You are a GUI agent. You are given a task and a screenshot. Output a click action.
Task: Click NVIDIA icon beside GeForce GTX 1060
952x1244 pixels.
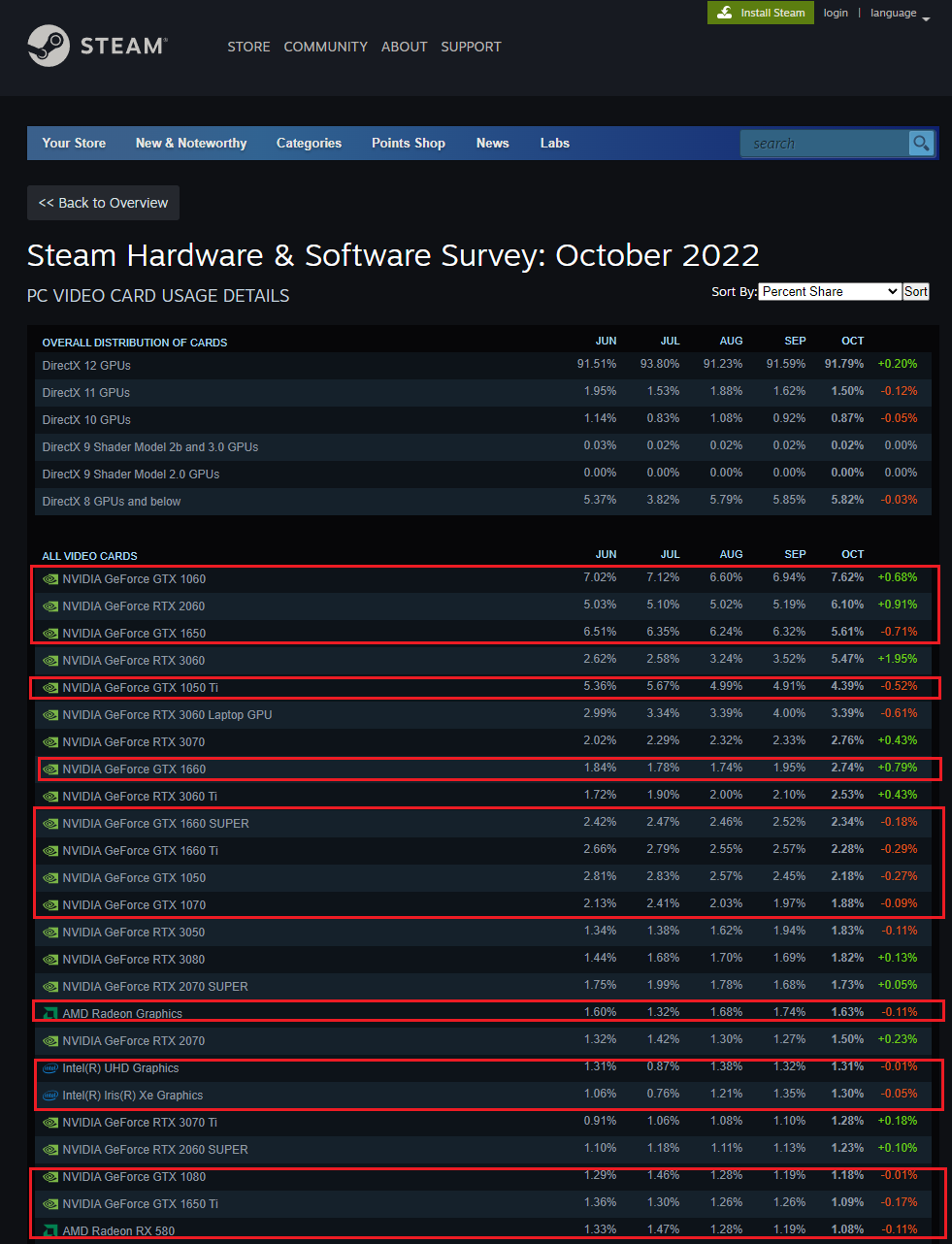[50, 579]
